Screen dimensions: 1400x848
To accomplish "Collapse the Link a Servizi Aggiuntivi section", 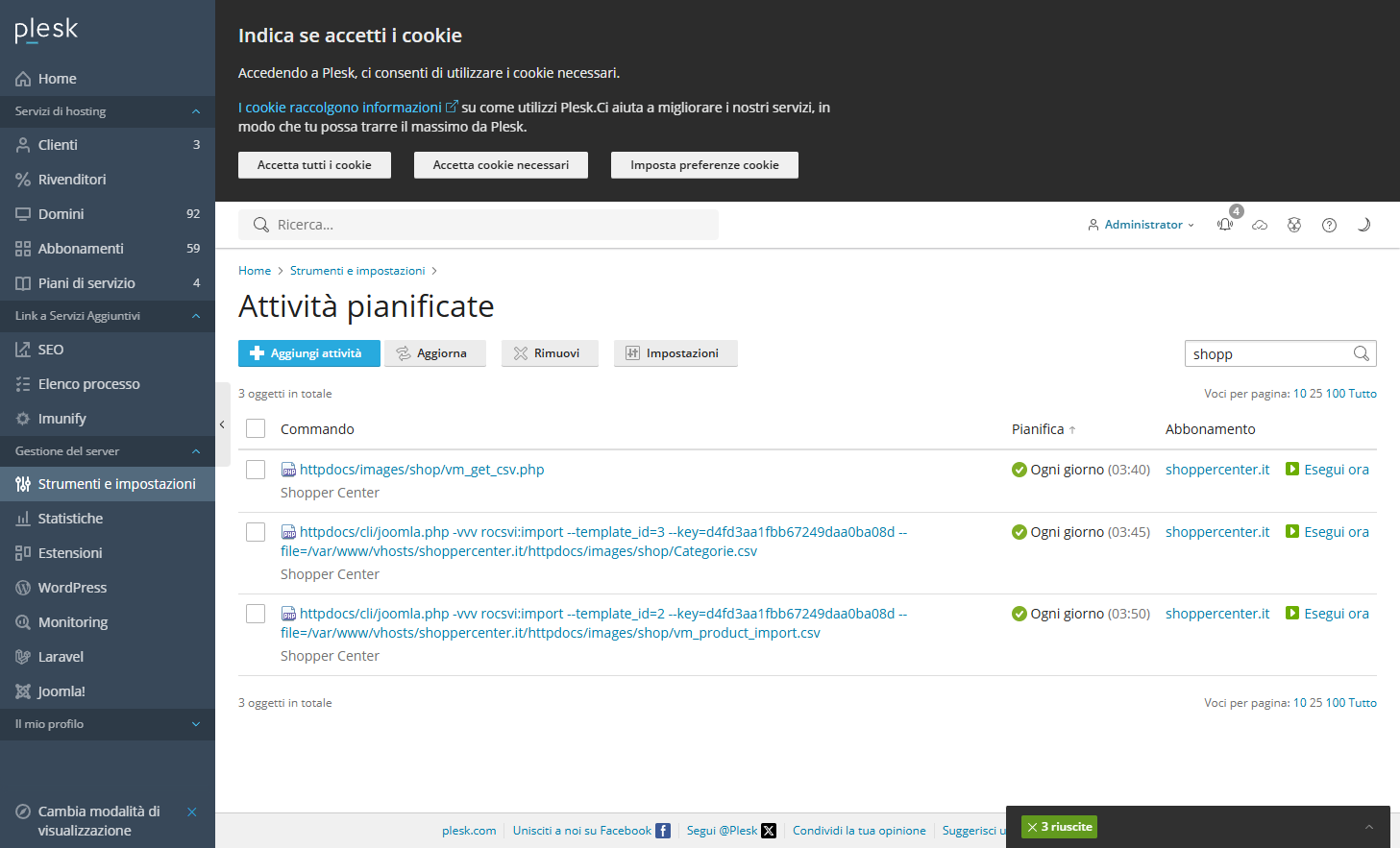I will coord(108,316).
